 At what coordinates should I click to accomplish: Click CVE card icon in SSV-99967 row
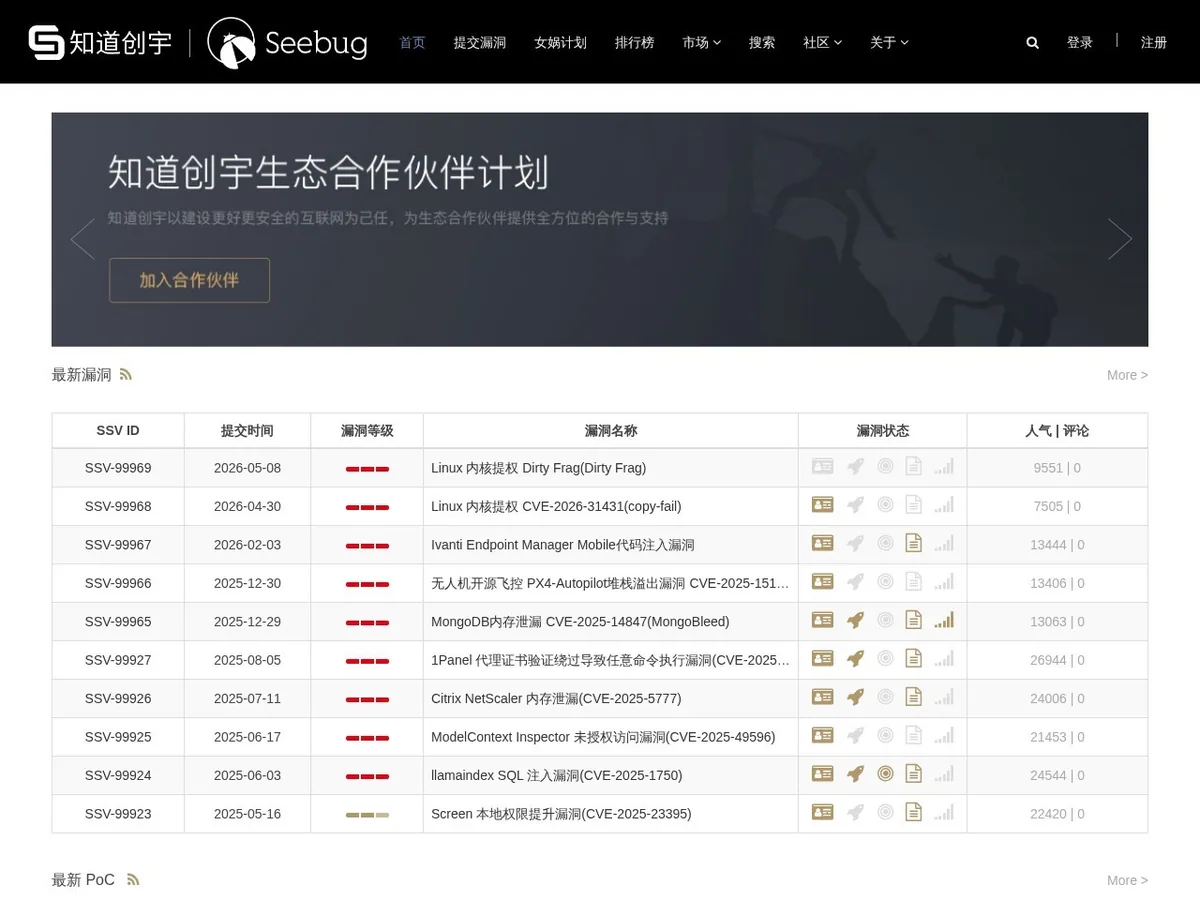(823, 544)
